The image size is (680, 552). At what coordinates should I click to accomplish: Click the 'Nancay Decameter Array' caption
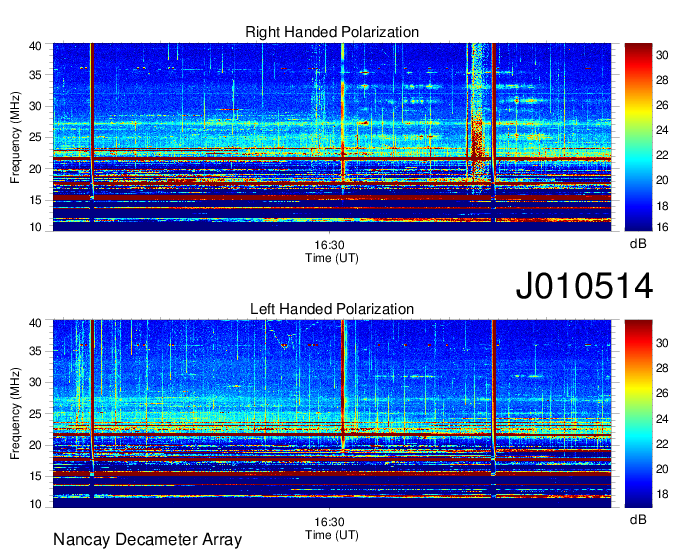(147, 540)
